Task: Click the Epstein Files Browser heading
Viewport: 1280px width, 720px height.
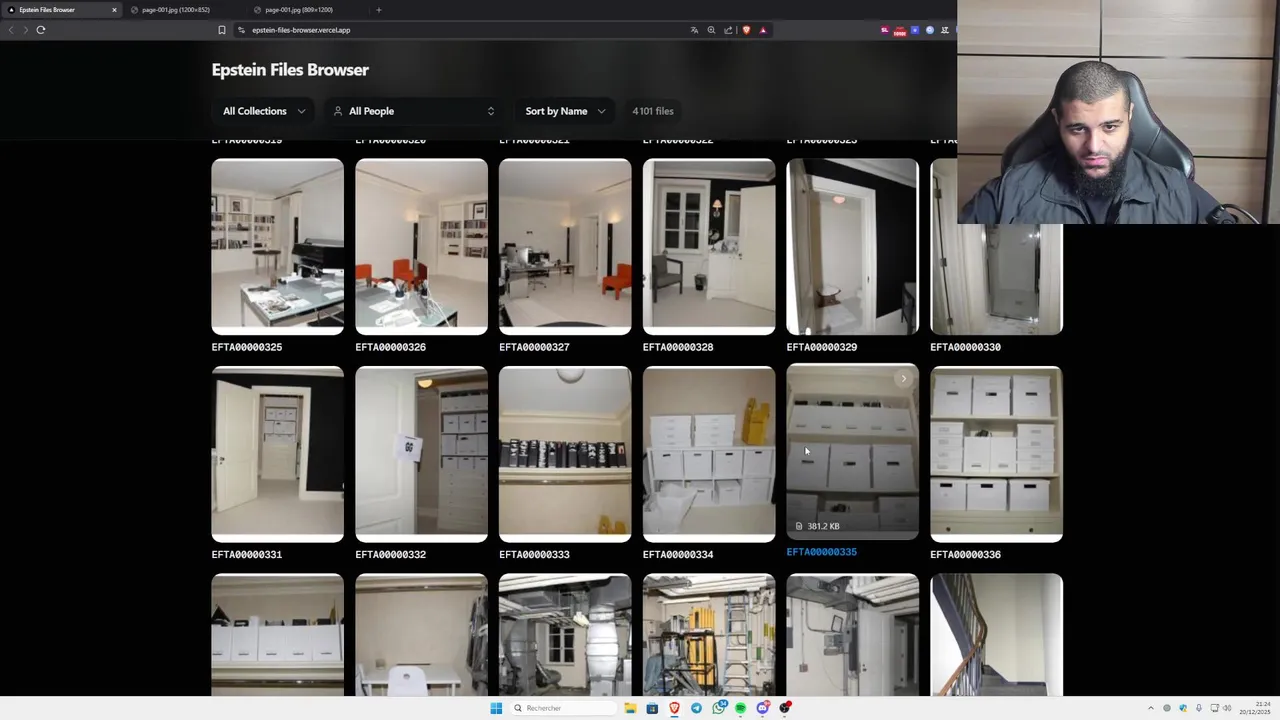Action: (x=290, y=70)
